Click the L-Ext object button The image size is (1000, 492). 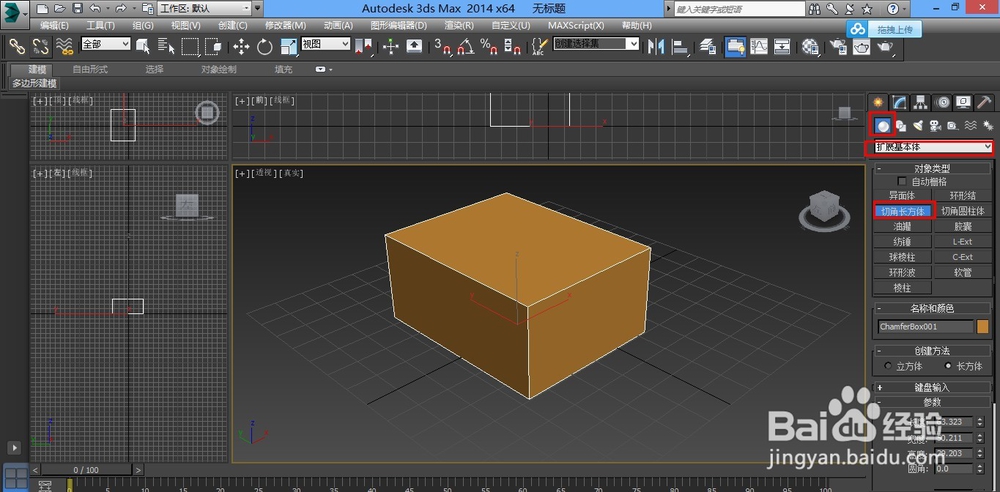tap(962, 241)
